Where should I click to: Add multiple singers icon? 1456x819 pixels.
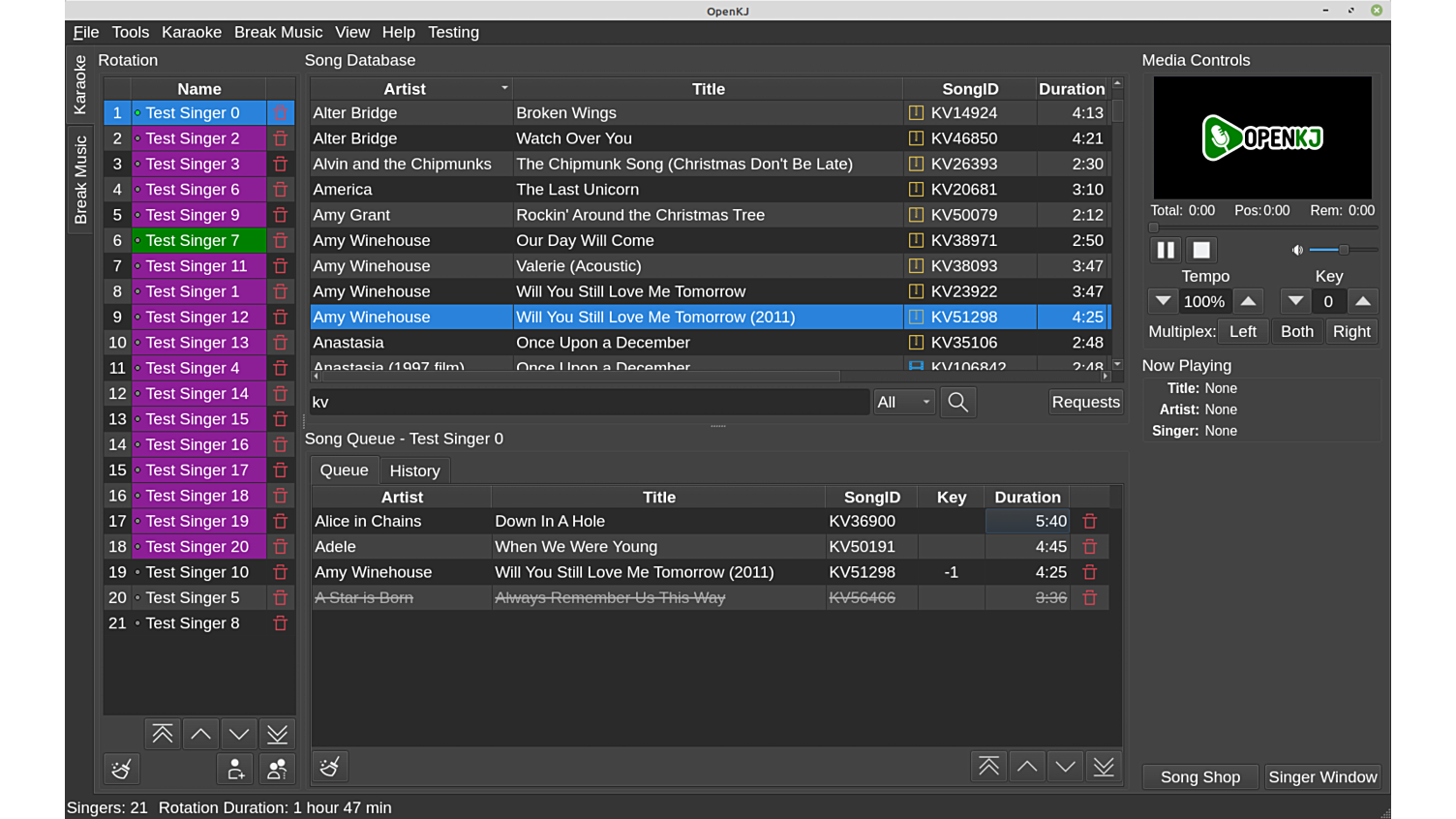[277, 769]
